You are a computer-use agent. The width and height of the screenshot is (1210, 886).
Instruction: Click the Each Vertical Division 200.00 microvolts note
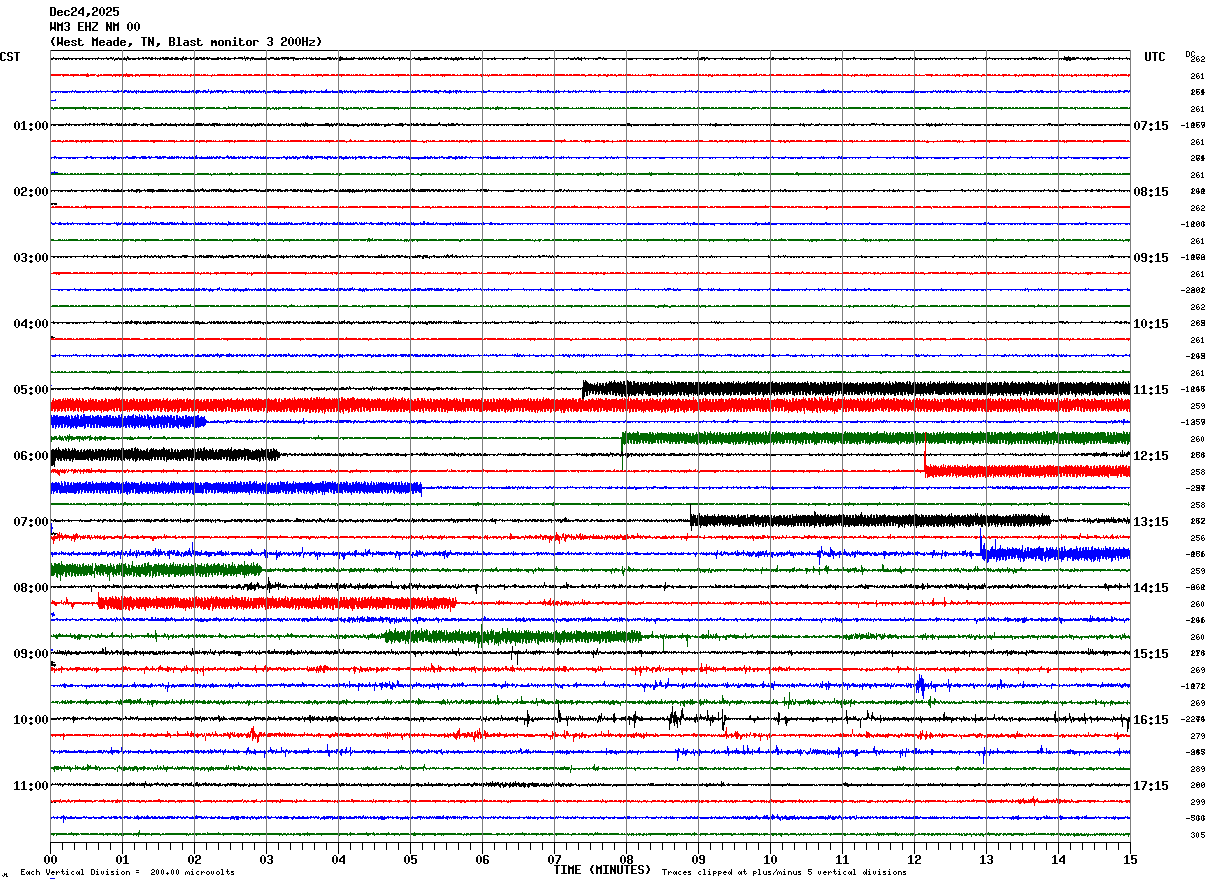pos(127,873)
